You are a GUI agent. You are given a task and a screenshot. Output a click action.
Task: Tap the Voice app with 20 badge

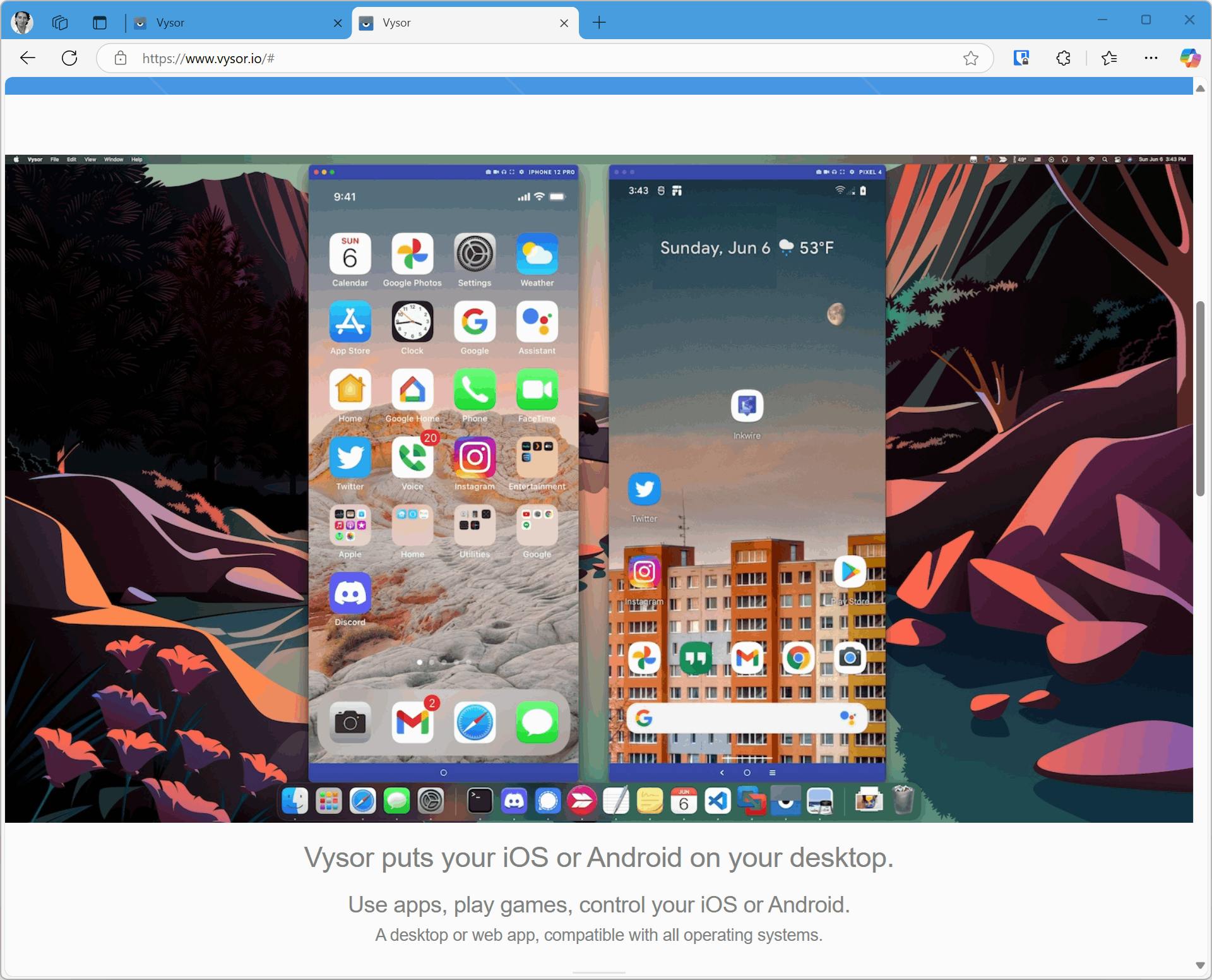point(412,457)
